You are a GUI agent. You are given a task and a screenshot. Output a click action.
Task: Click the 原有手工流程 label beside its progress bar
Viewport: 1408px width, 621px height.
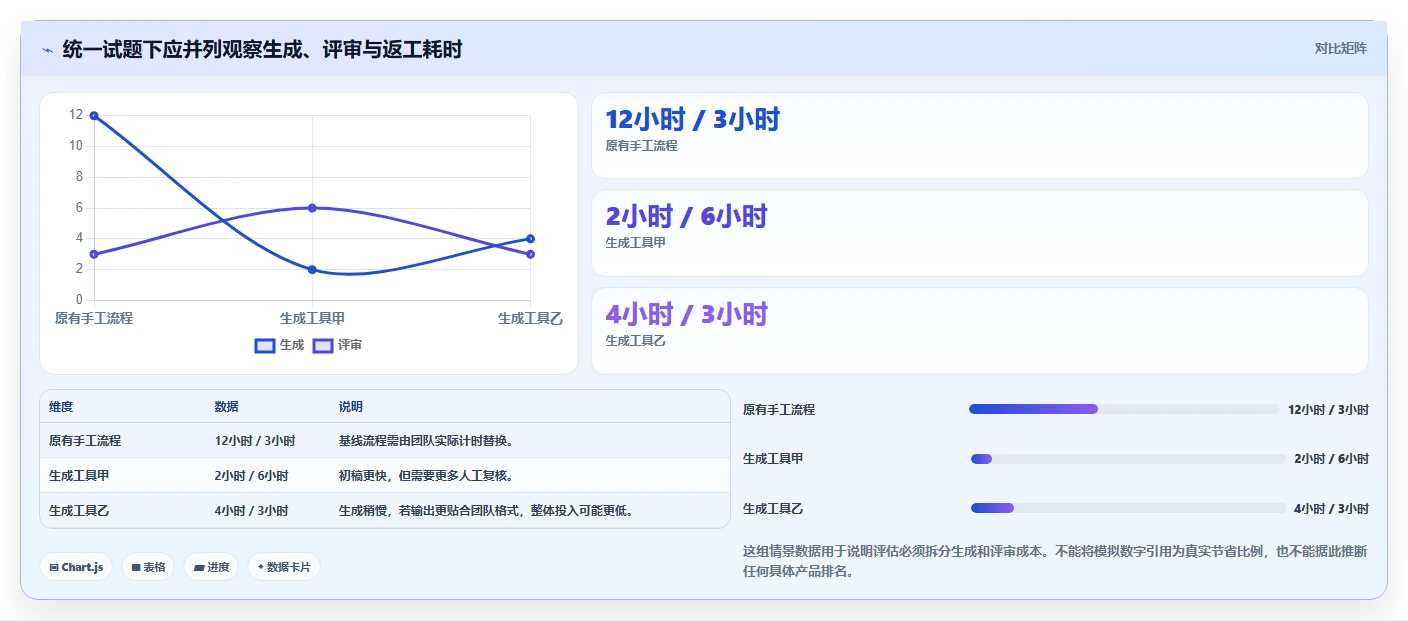(x=779, y=410)
